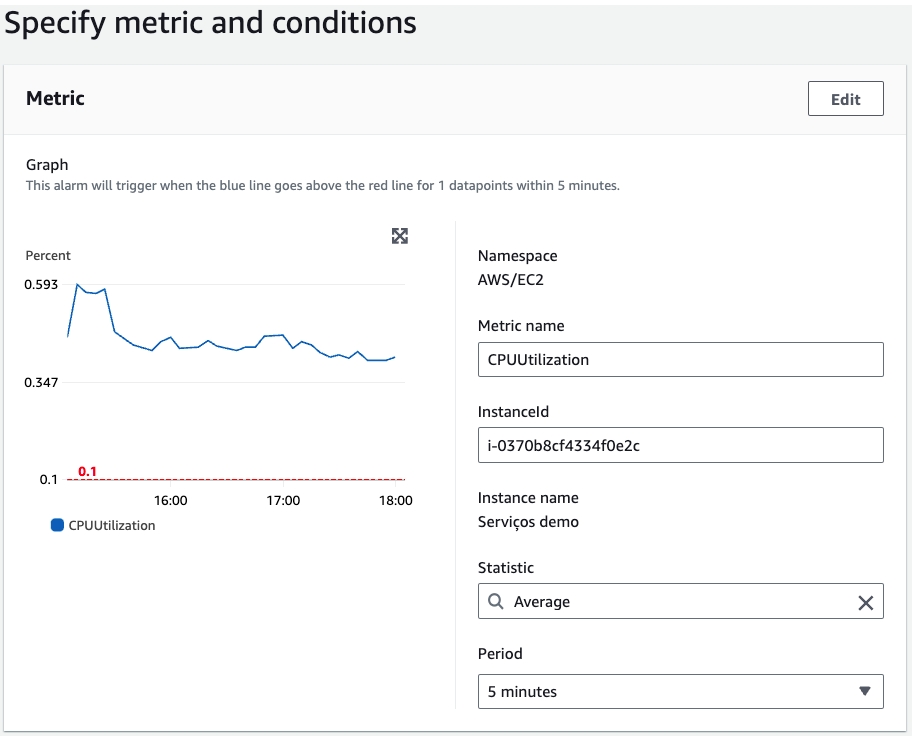Toggle the CPUUtilization legend label
The image size is (914, 736).
pos(112,525)
